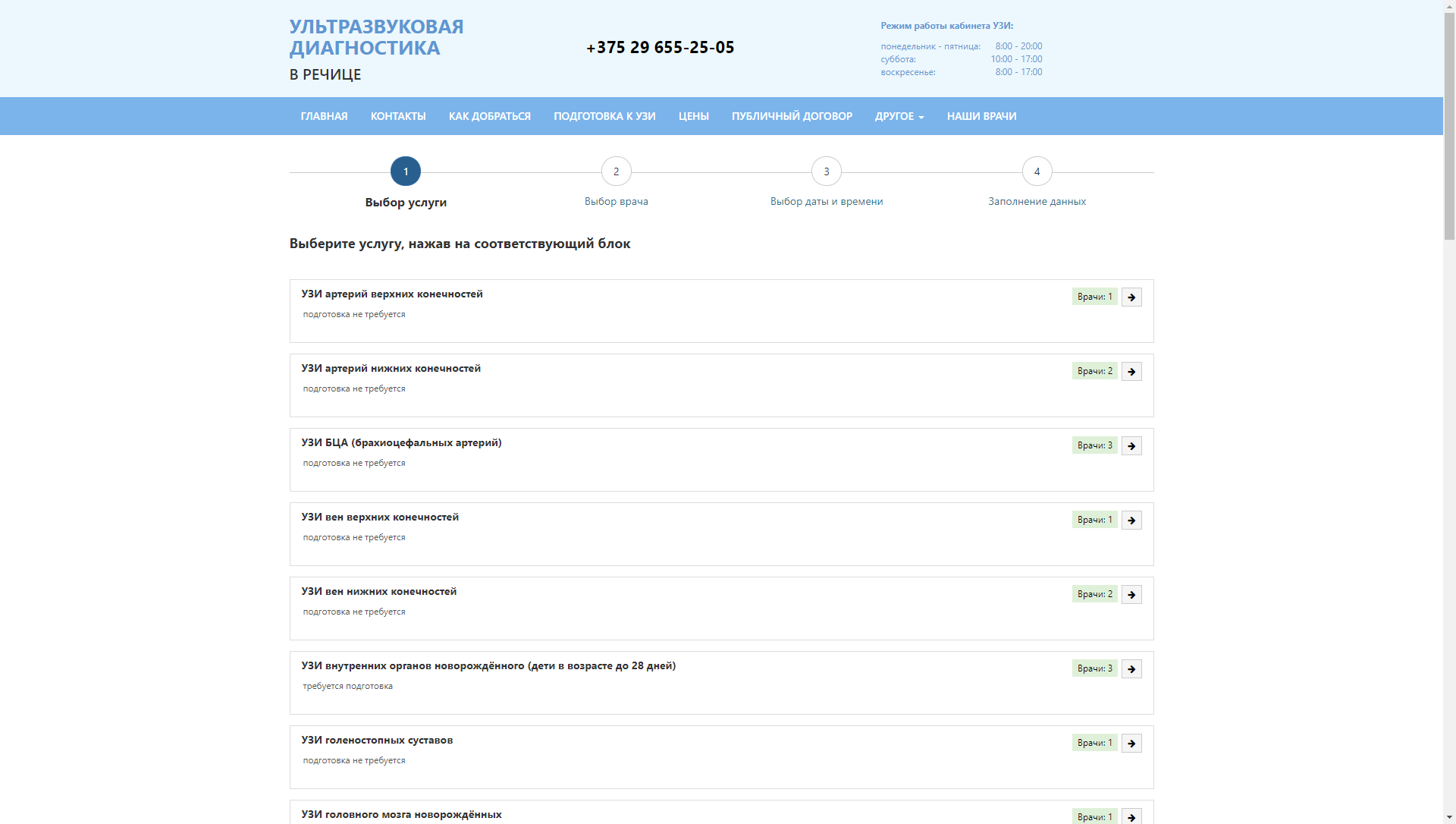Click arrow icon for УЗИ внутренних органов новорождённого
This screenshot has width=1456, height=824.
(x=1131, y=669)
